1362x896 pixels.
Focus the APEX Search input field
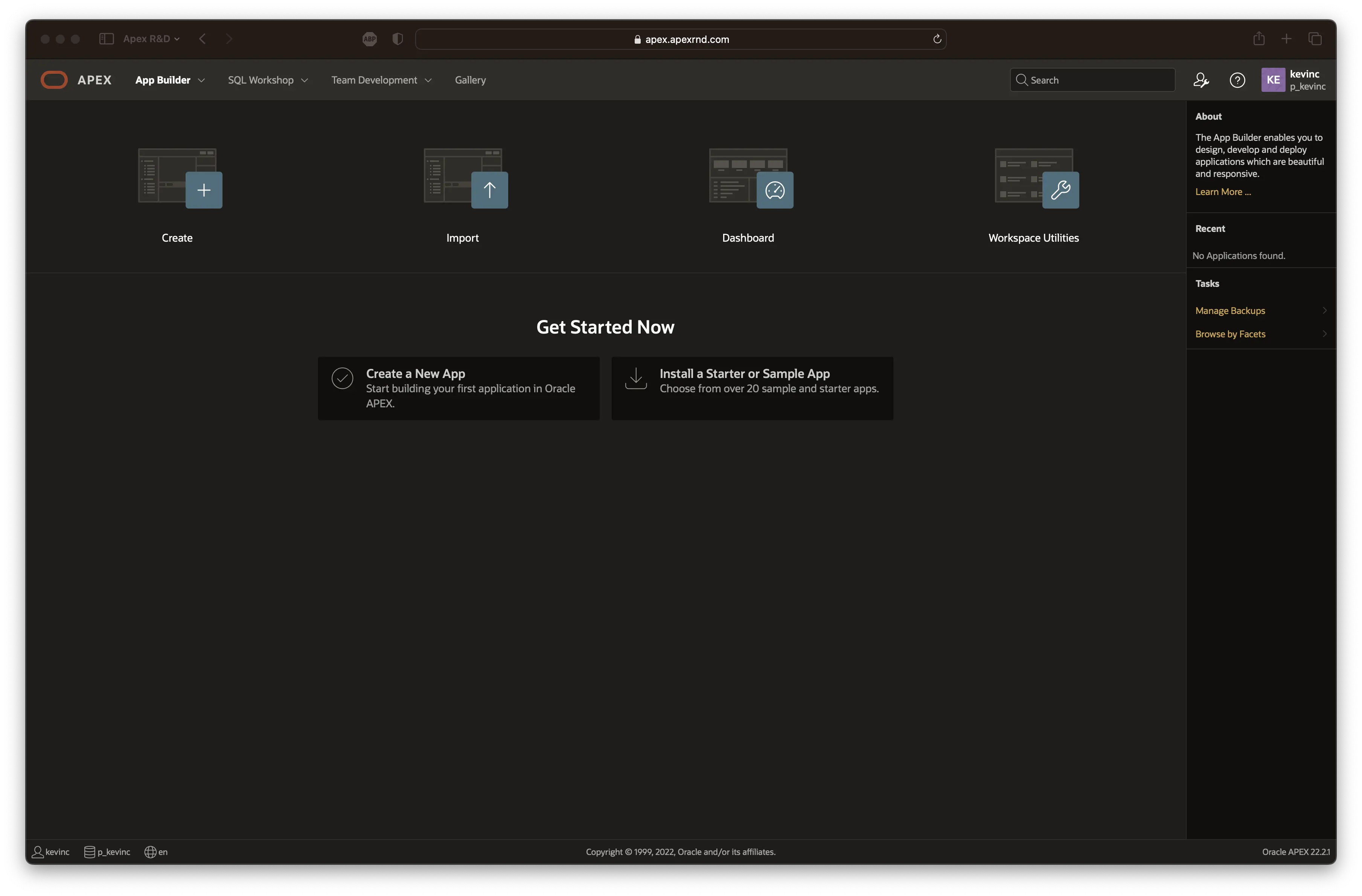point(1092,79)
